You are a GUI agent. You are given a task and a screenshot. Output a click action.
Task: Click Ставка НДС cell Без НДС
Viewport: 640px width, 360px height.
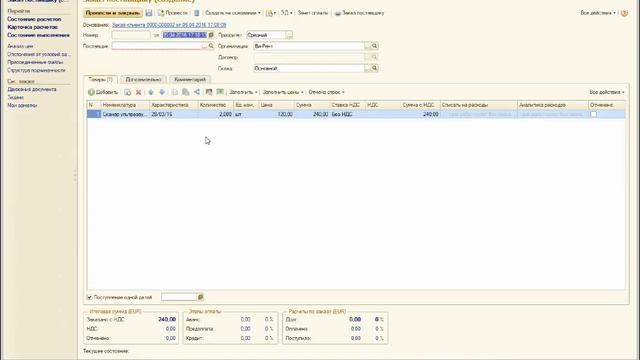347,115
